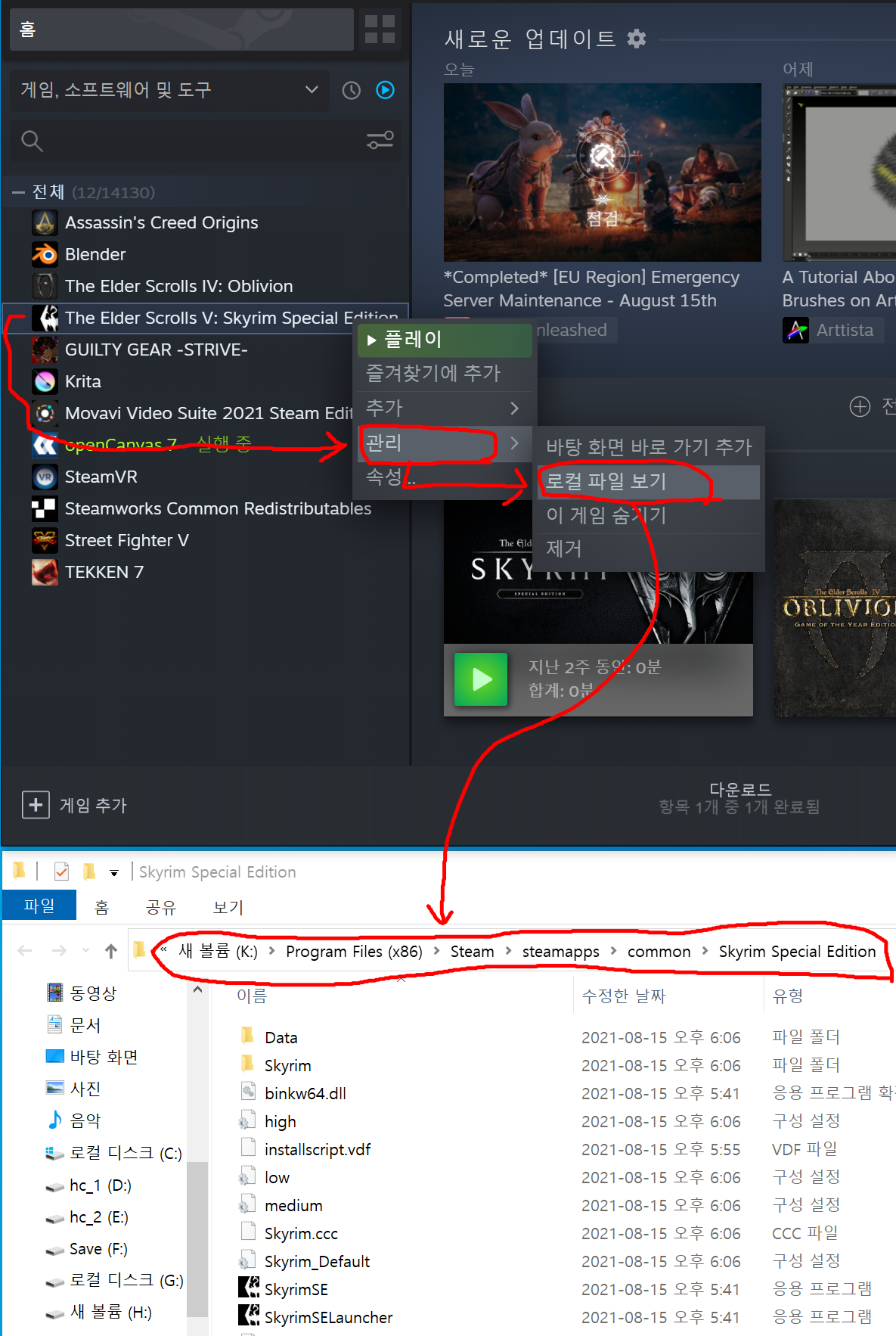This screenshot has height=1336, width=896.
Task: Open 게임, 소프트웨어 및 도구 dropdown
Action: 169,91
